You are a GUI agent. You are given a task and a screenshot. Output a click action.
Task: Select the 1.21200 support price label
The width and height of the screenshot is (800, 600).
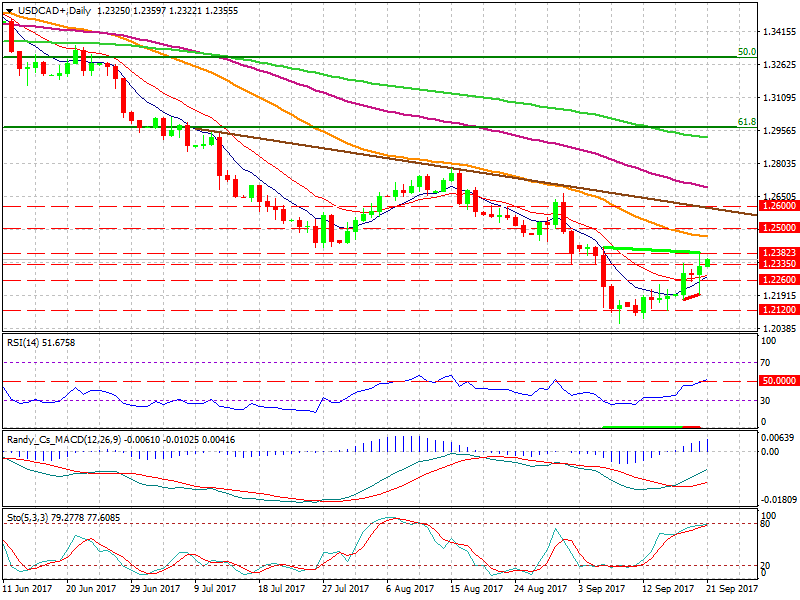(778, 310)
